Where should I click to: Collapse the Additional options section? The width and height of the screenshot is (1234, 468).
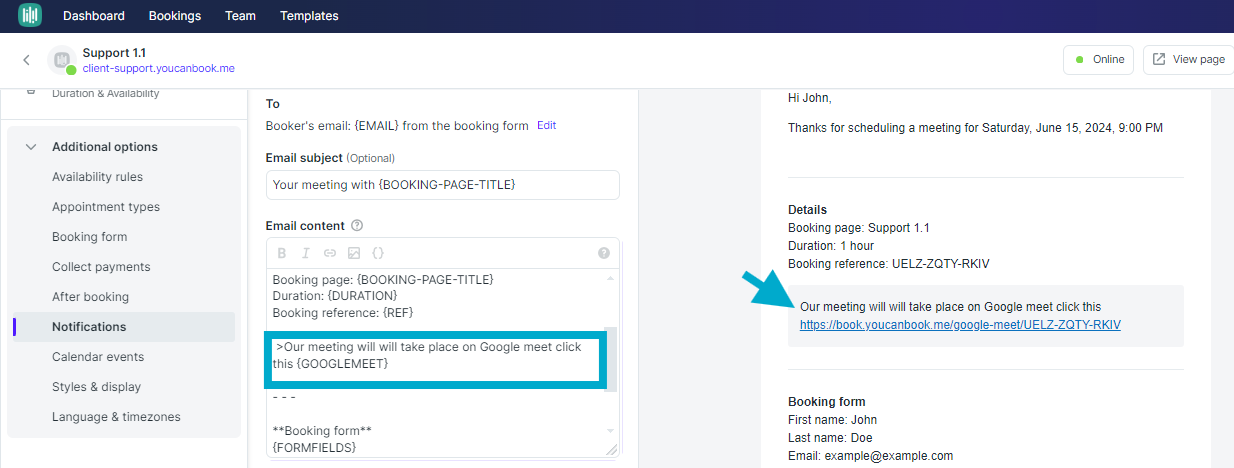tap(31, 147)
